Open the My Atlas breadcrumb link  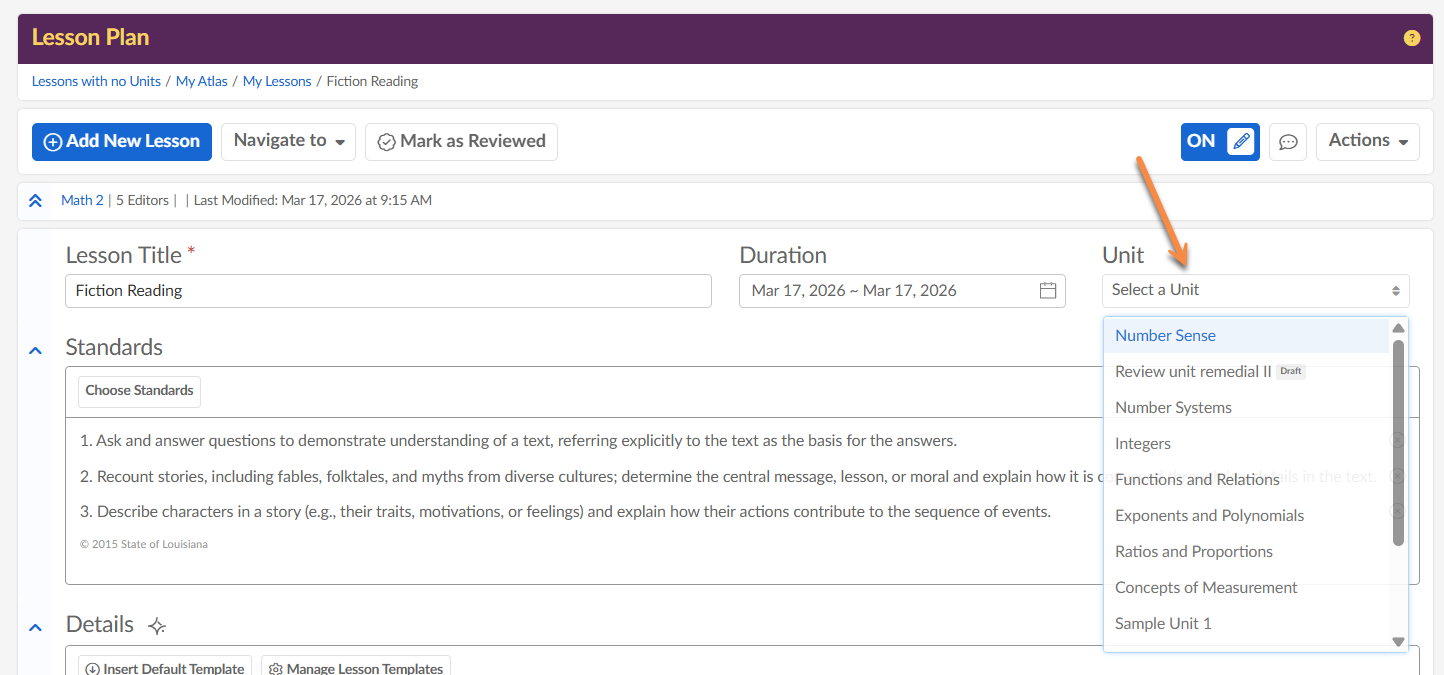(202, 82)
